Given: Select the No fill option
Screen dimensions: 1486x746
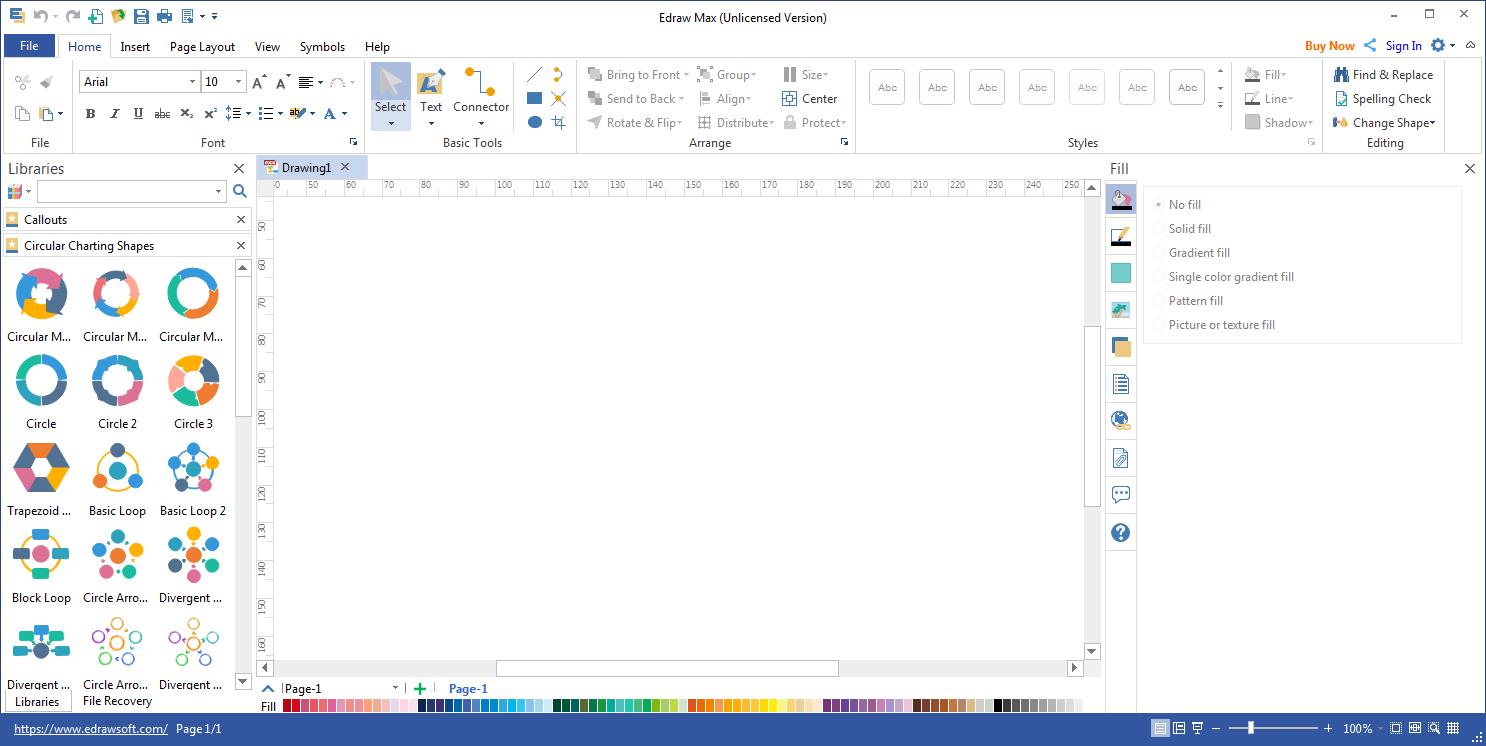Looking at the screenshot, I should [1177, 204].
